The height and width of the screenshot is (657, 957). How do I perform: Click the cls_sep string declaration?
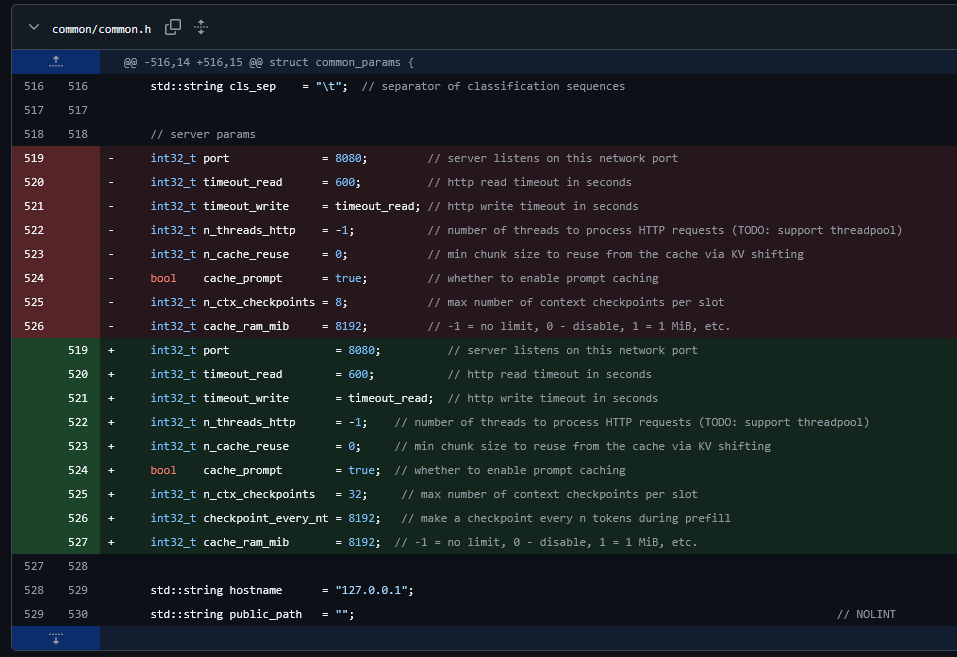249,86
